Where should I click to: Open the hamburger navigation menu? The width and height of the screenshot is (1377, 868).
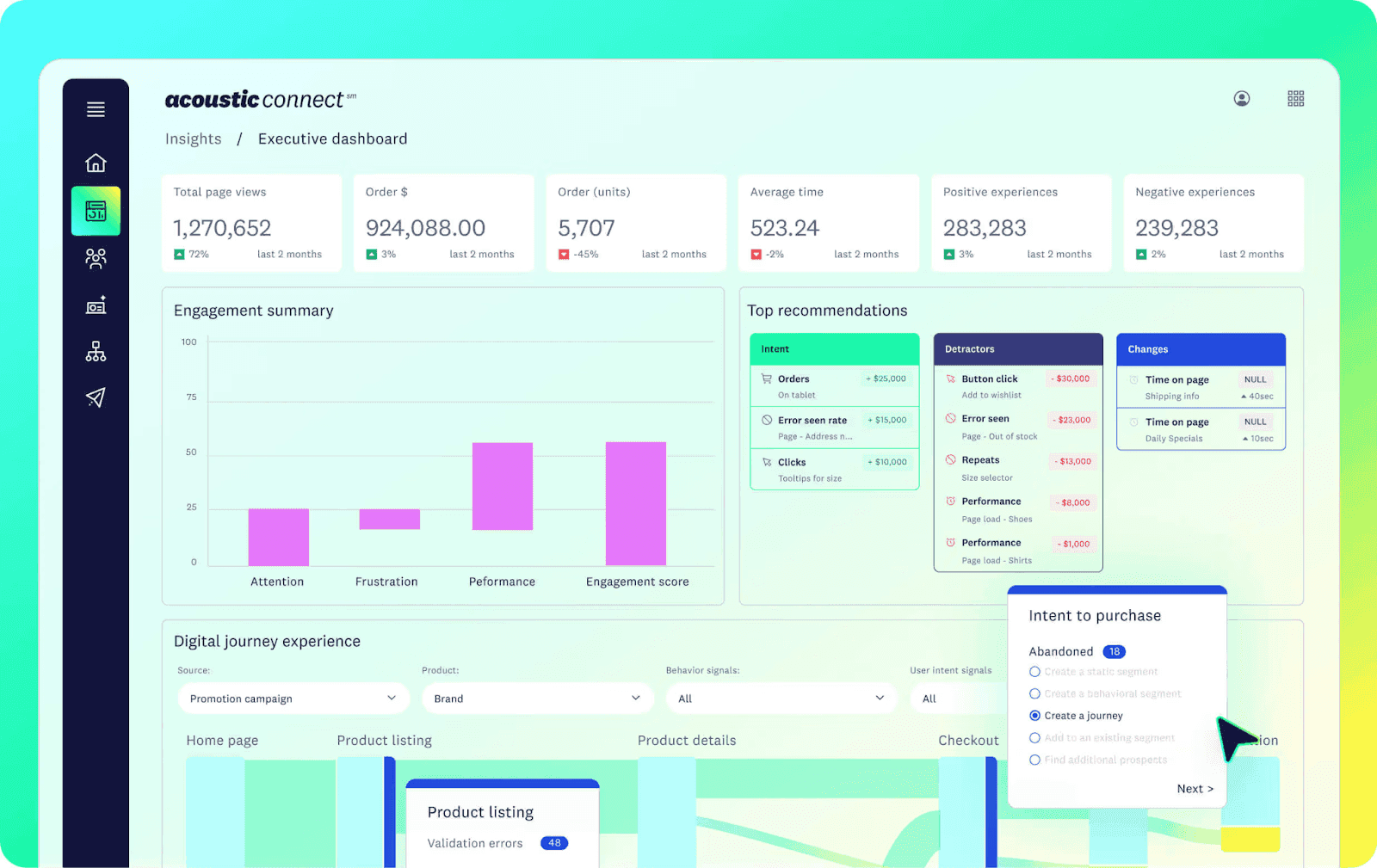click(x=96, y=109)
